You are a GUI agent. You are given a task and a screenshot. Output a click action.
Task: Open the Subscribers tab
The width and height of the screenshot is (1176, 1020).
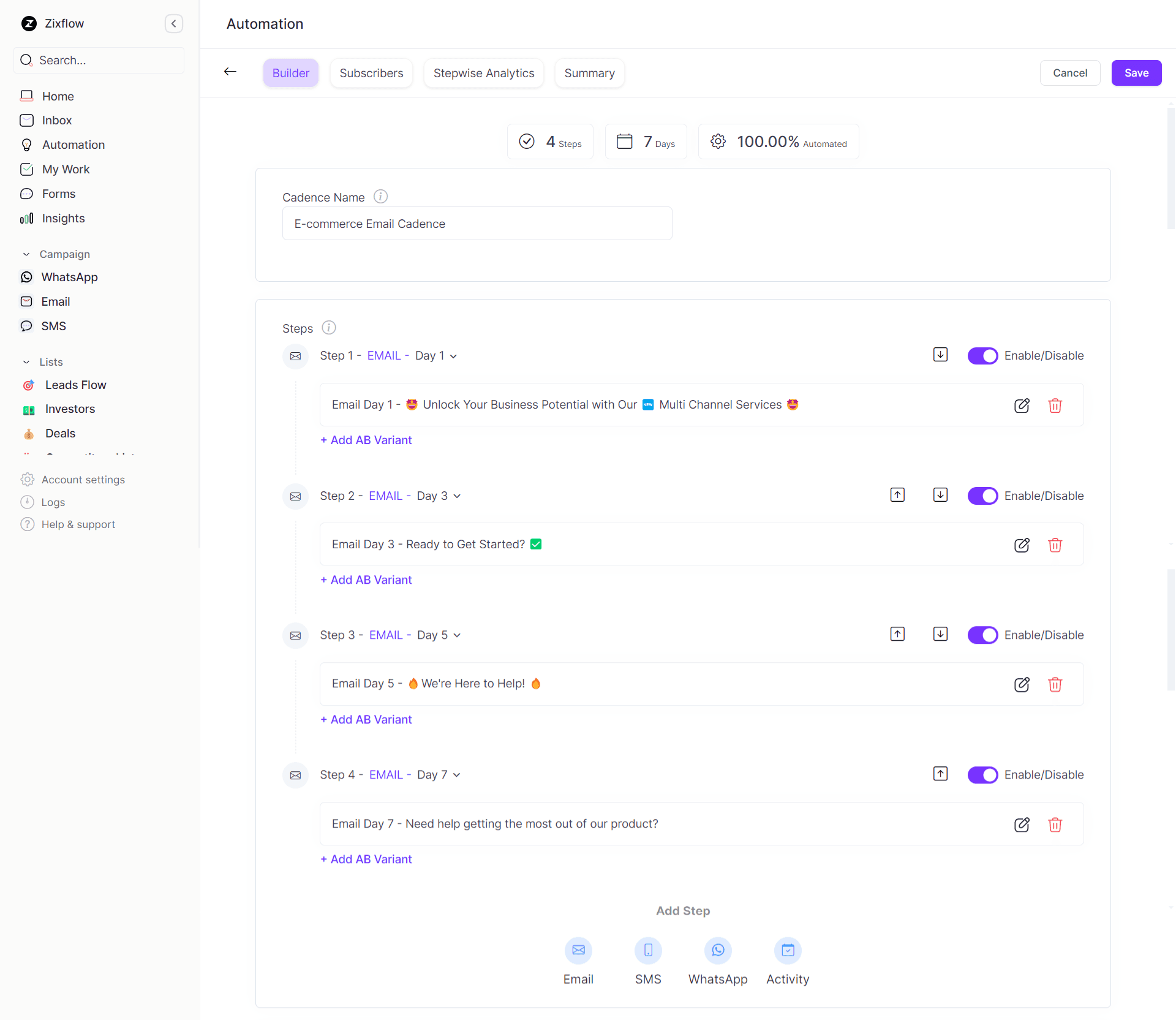[x=371, y=73]
